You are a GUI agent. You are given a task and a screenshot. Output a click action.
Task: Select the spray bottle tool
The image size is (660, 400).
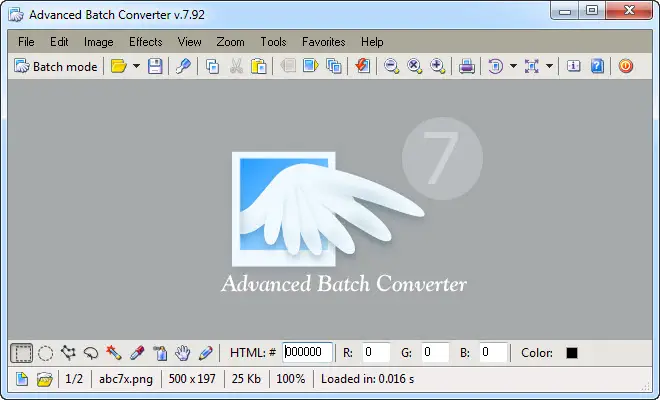coord(160,353)
